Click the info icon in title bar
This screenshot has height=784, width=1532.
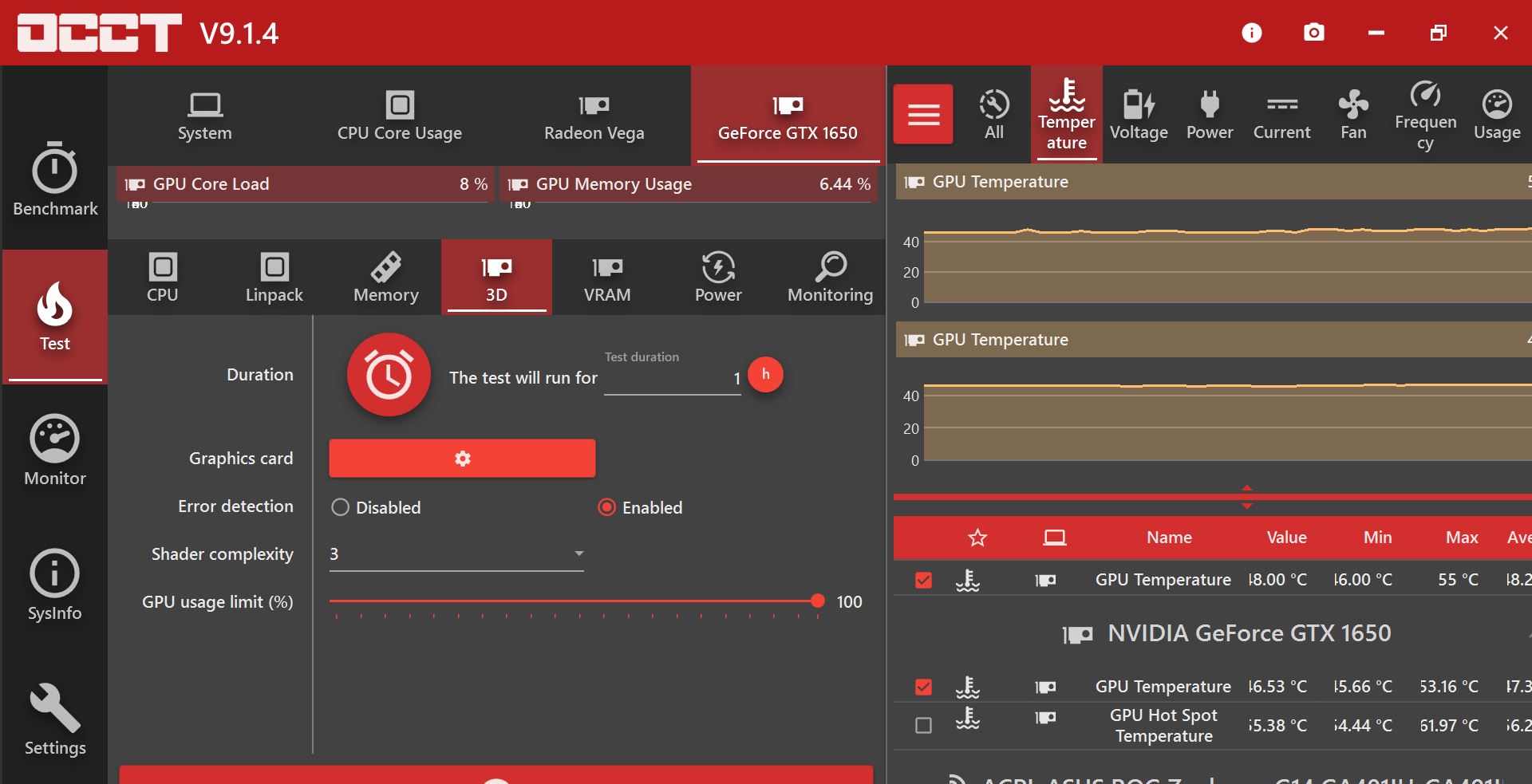point(1251,33)
